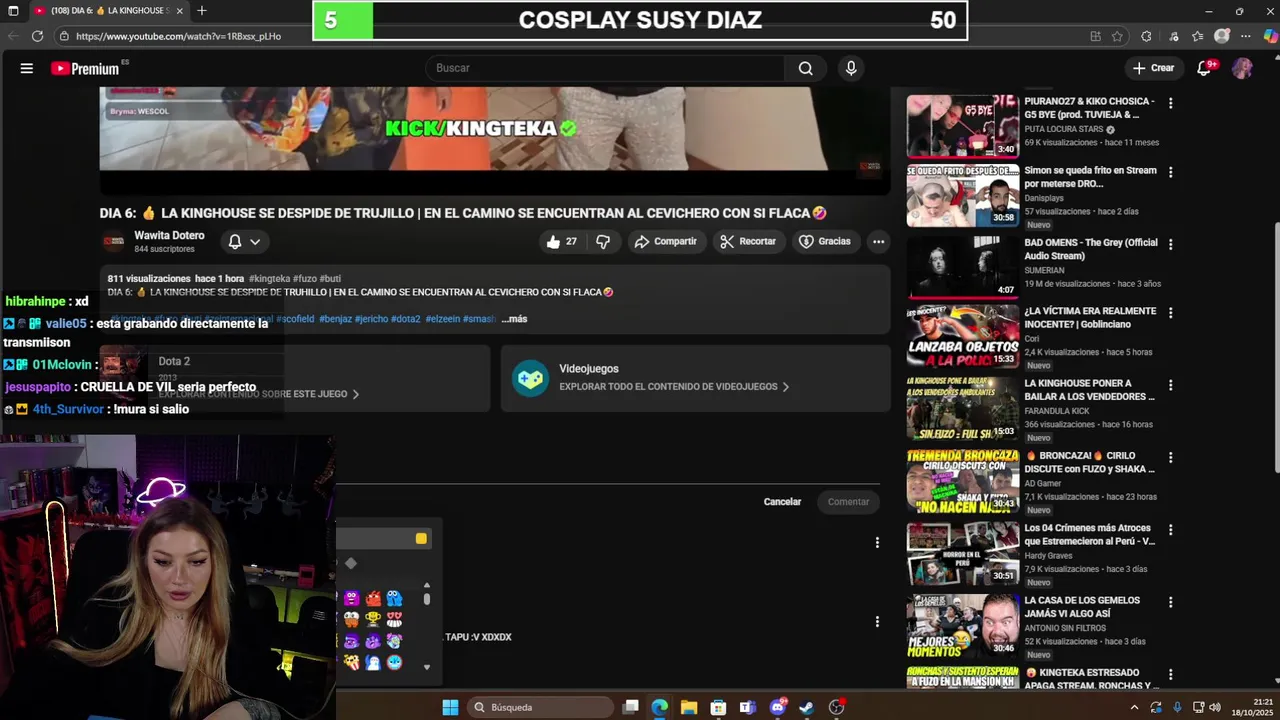1280x720 pixels.
Task: Open more actions menu beside Gracias
Action: pyautogui.click(x=878, y=241)
